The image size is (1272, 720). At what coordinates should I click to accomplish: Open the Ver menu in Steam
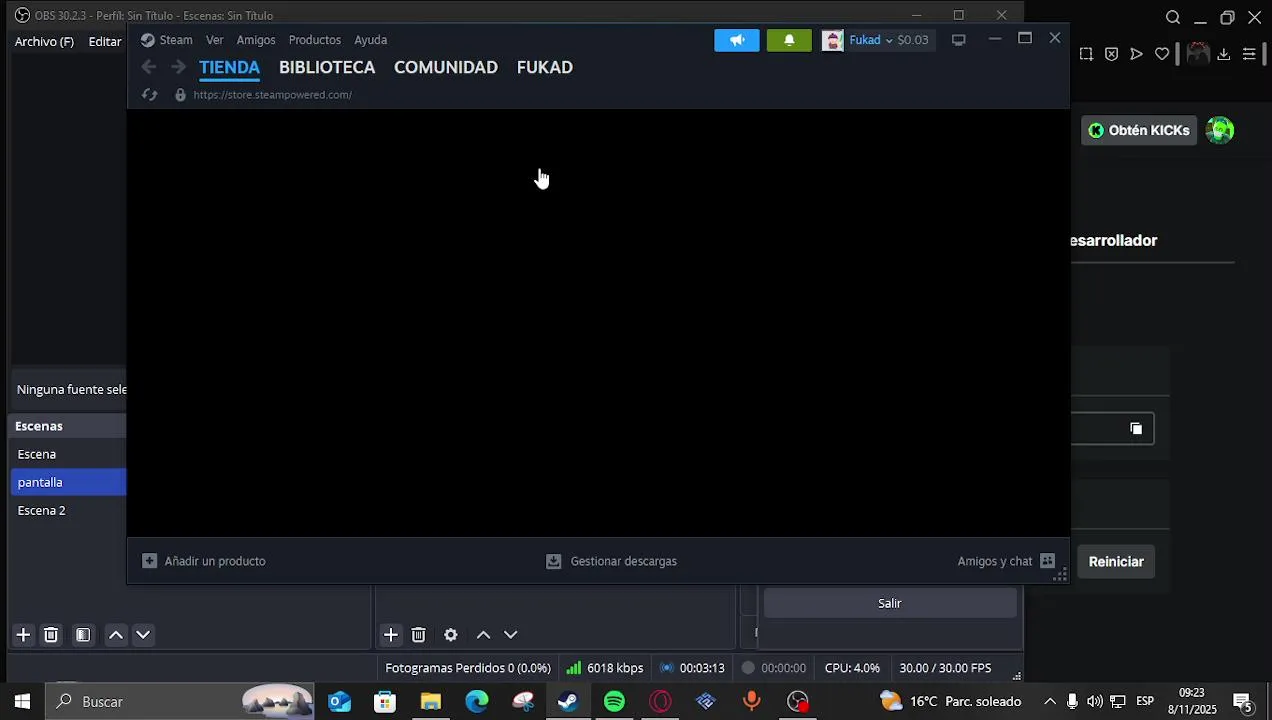(x=215, y=40)
